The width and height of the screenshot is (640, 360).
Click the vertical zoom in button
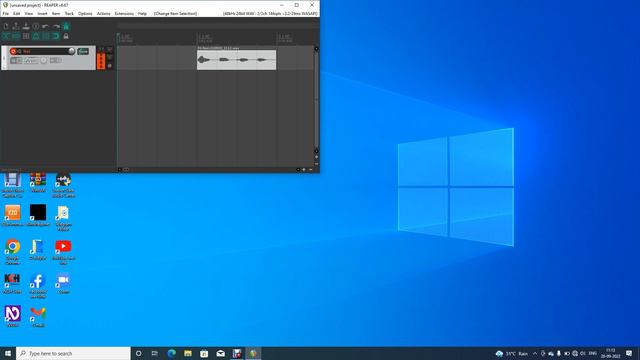pyautogui.click(x=316, y=157)
